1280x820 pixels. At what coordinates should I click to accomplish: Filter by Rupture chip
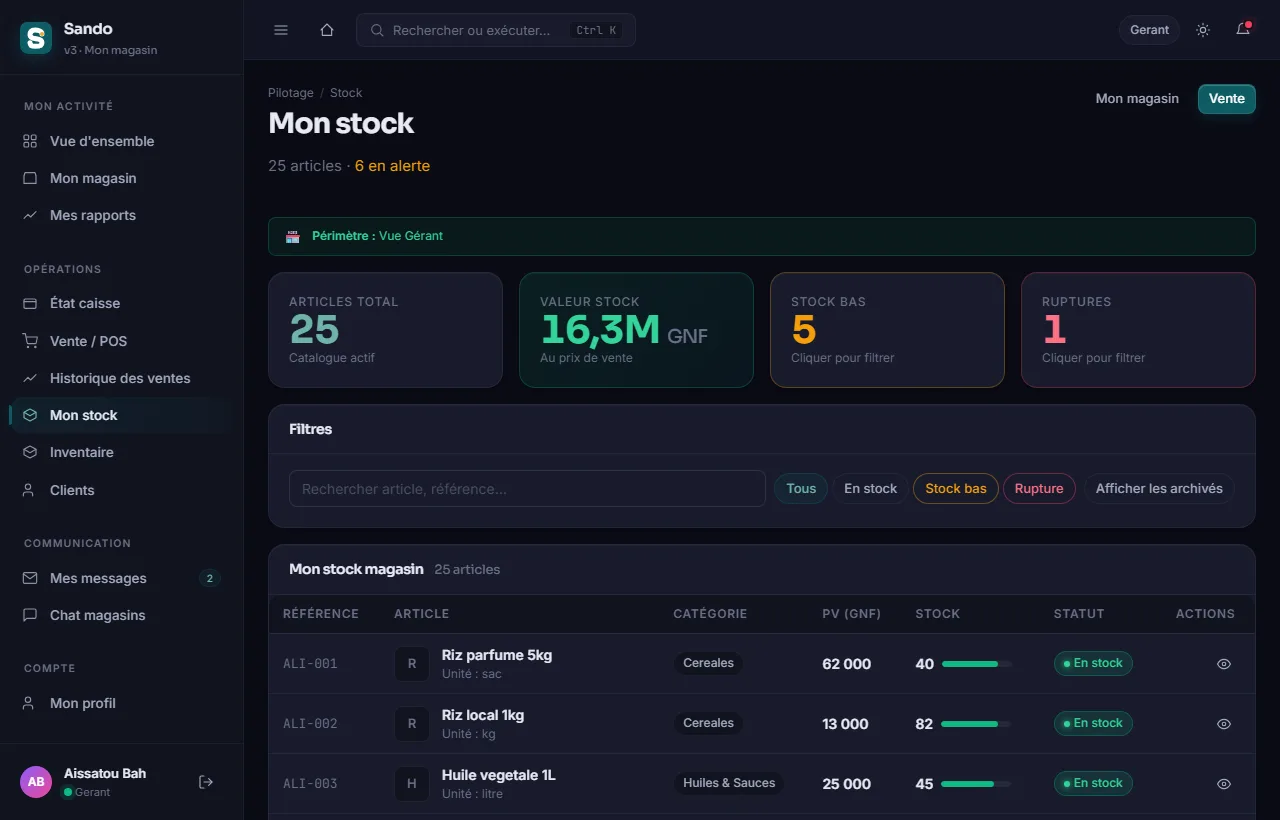[x=1039, y=489]
